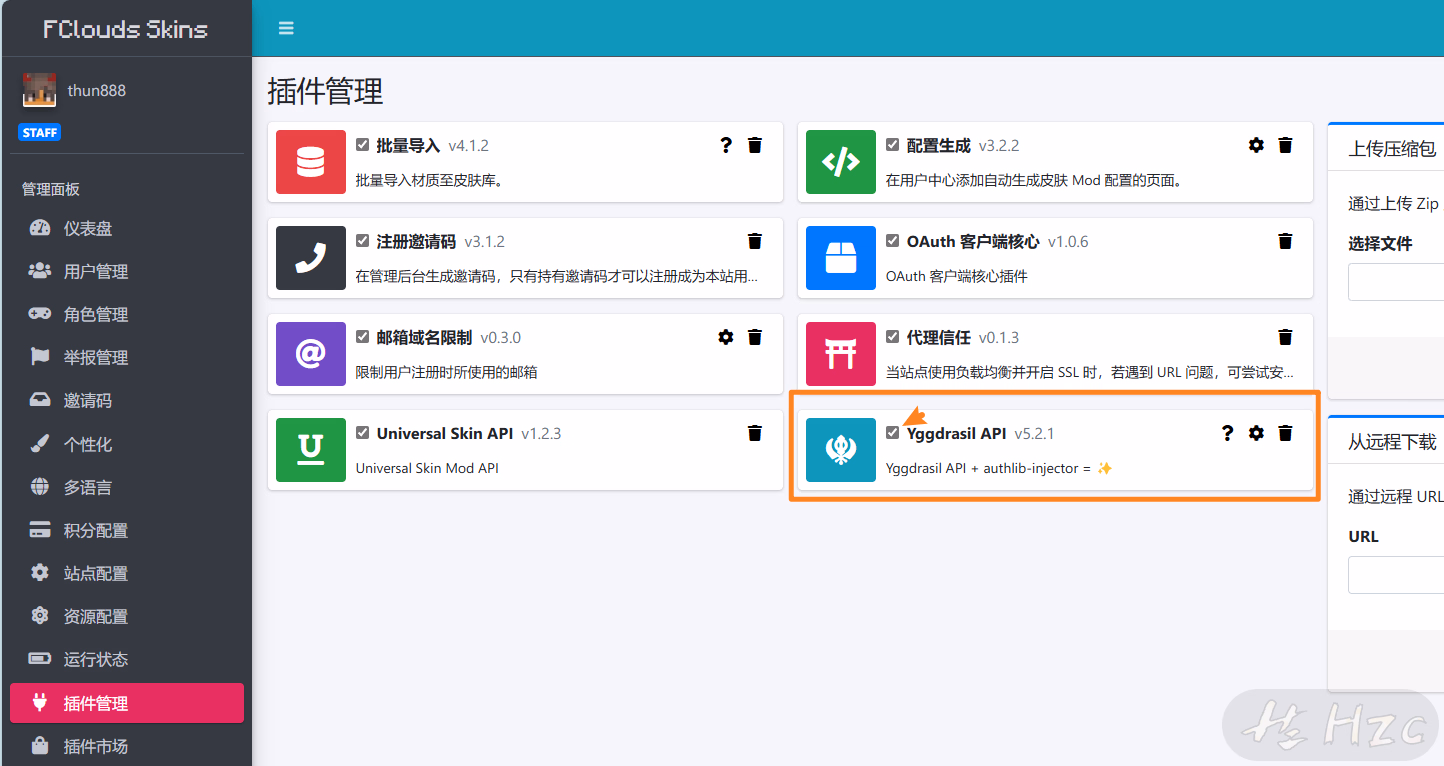Click the OAuth 客户端核心 plugin title
1444x766 pixels.
point(973,241)
